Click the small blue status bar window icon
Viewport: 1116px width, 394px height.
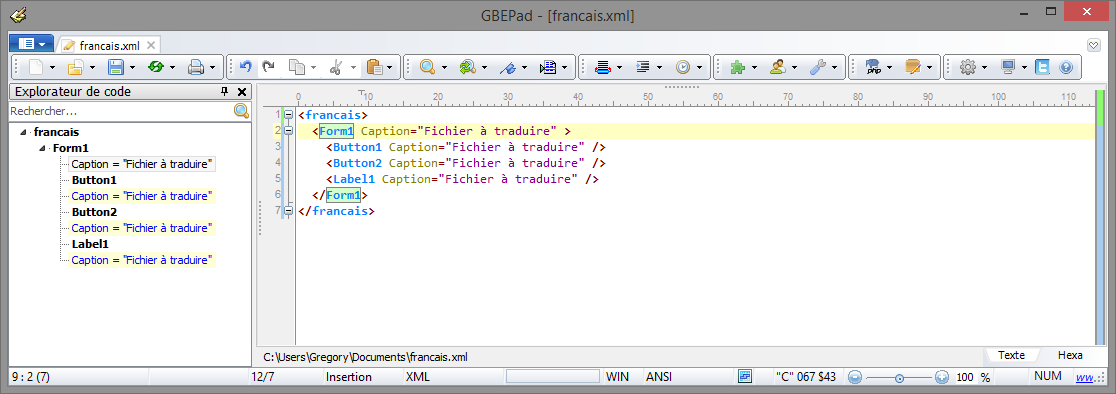click(745, 376)
